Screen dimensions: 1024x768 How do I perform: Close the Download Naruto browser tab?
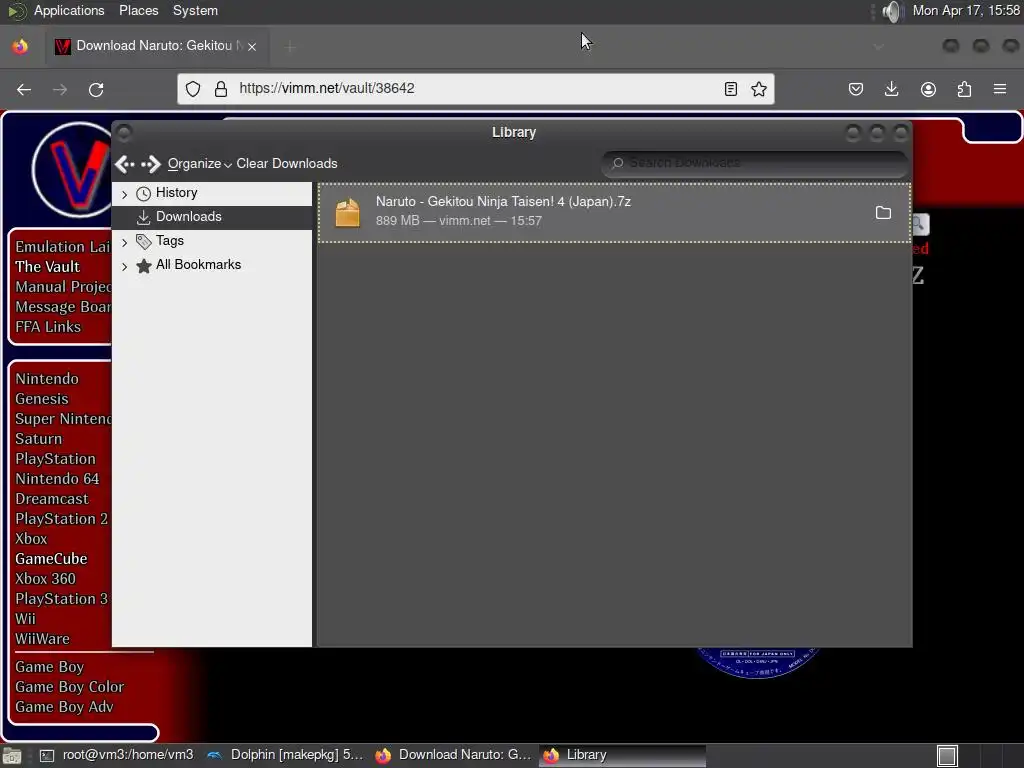252,46
